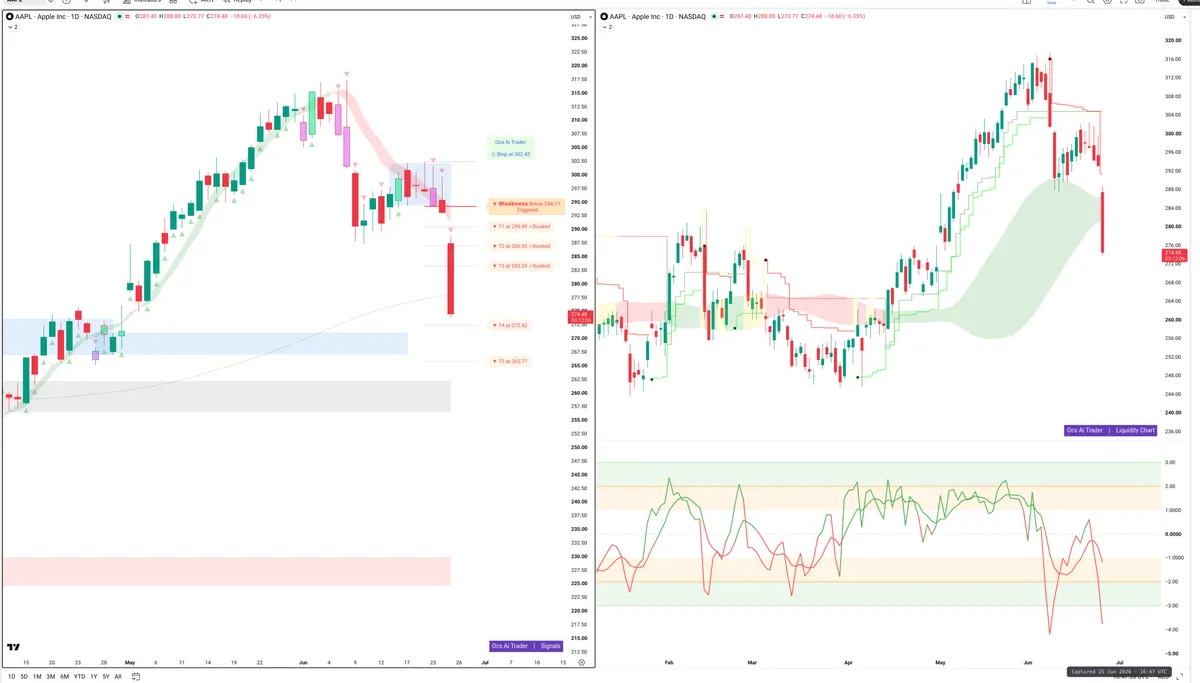Click the 250.00 price label on left axis
Image resolution: width=1200 pixels, height=683 pixels.
pyautogui.click(x=579, y=447)
